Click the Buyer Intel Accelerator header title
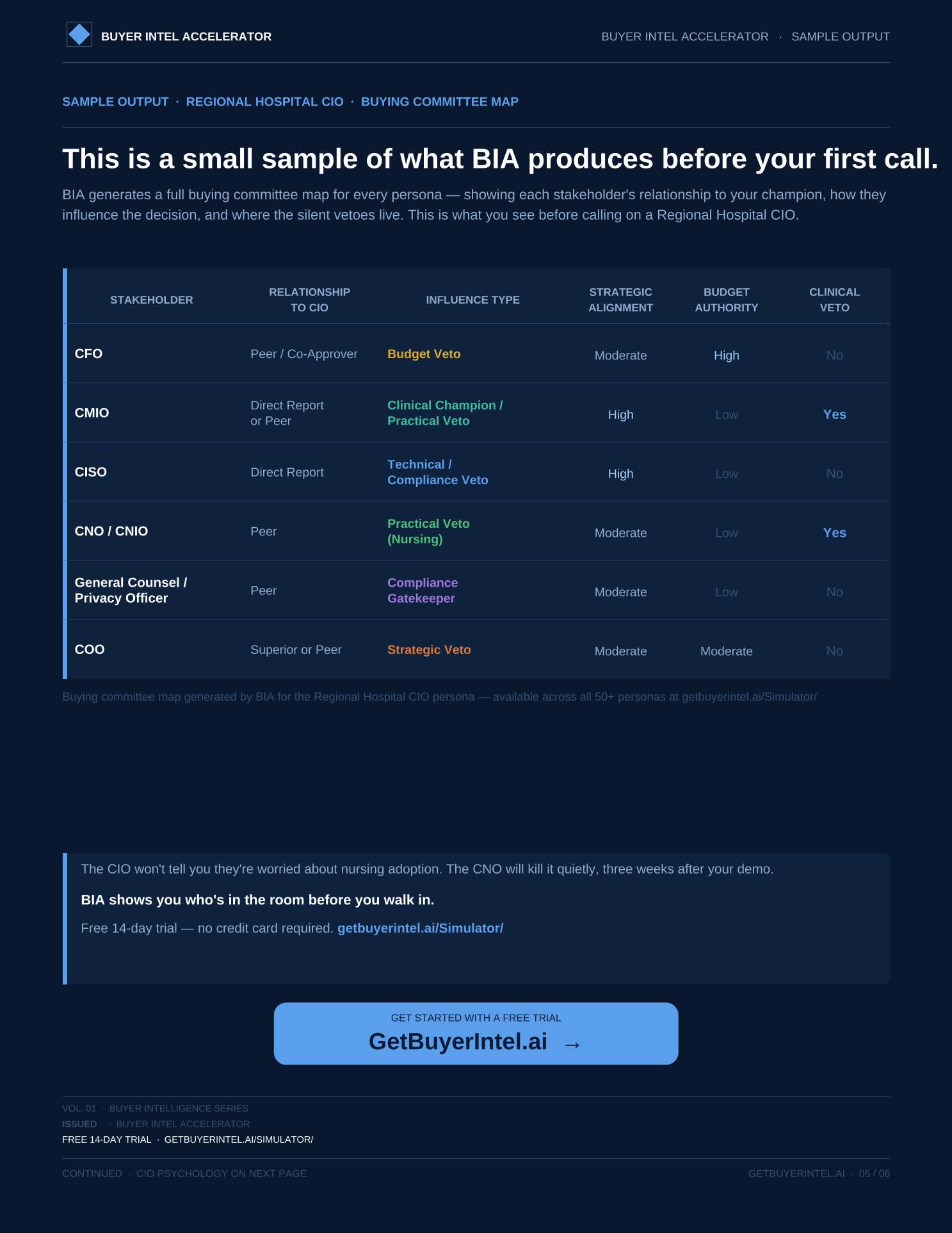 click(186, 37)
